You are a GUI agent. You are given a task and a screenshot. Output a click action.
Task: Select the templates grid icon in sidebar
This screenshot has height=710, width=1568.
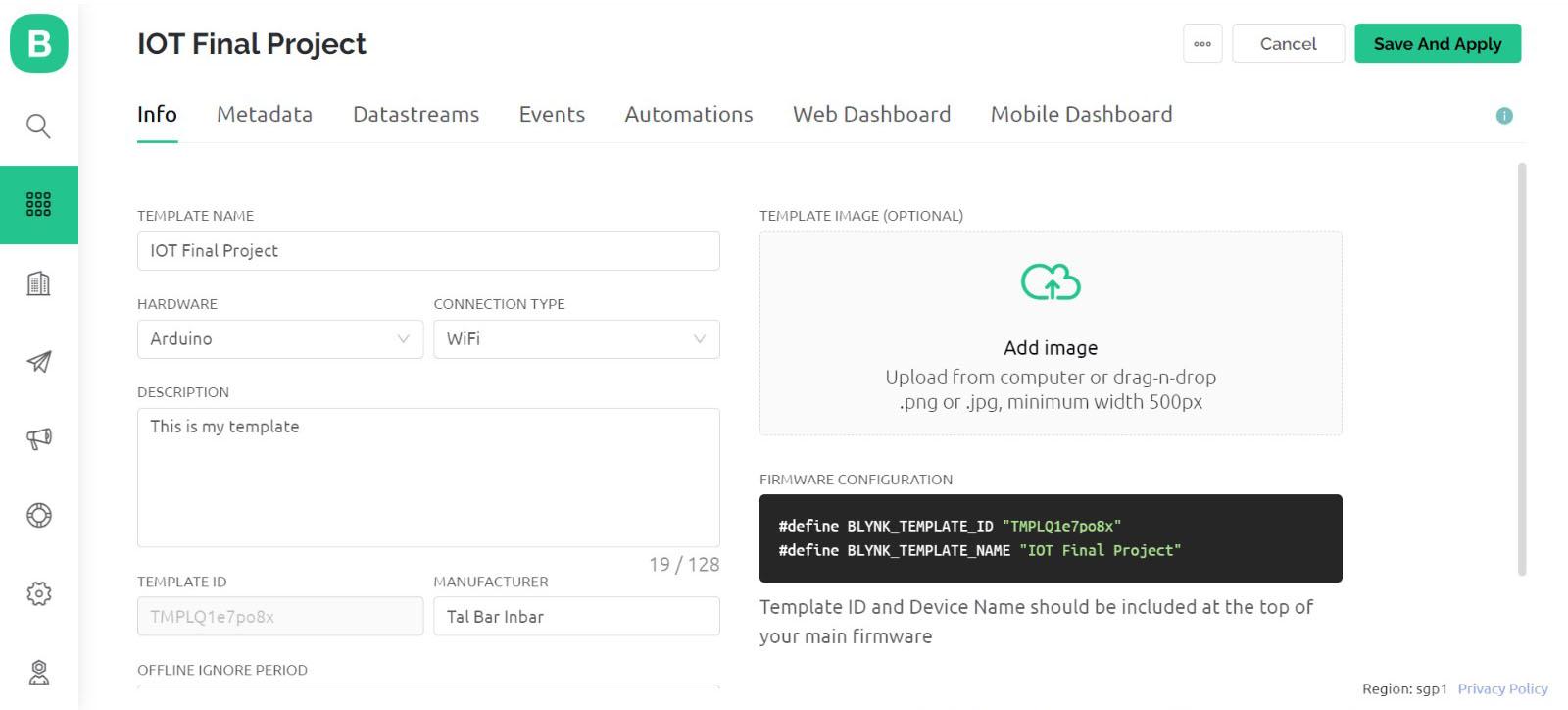[38, 204]
